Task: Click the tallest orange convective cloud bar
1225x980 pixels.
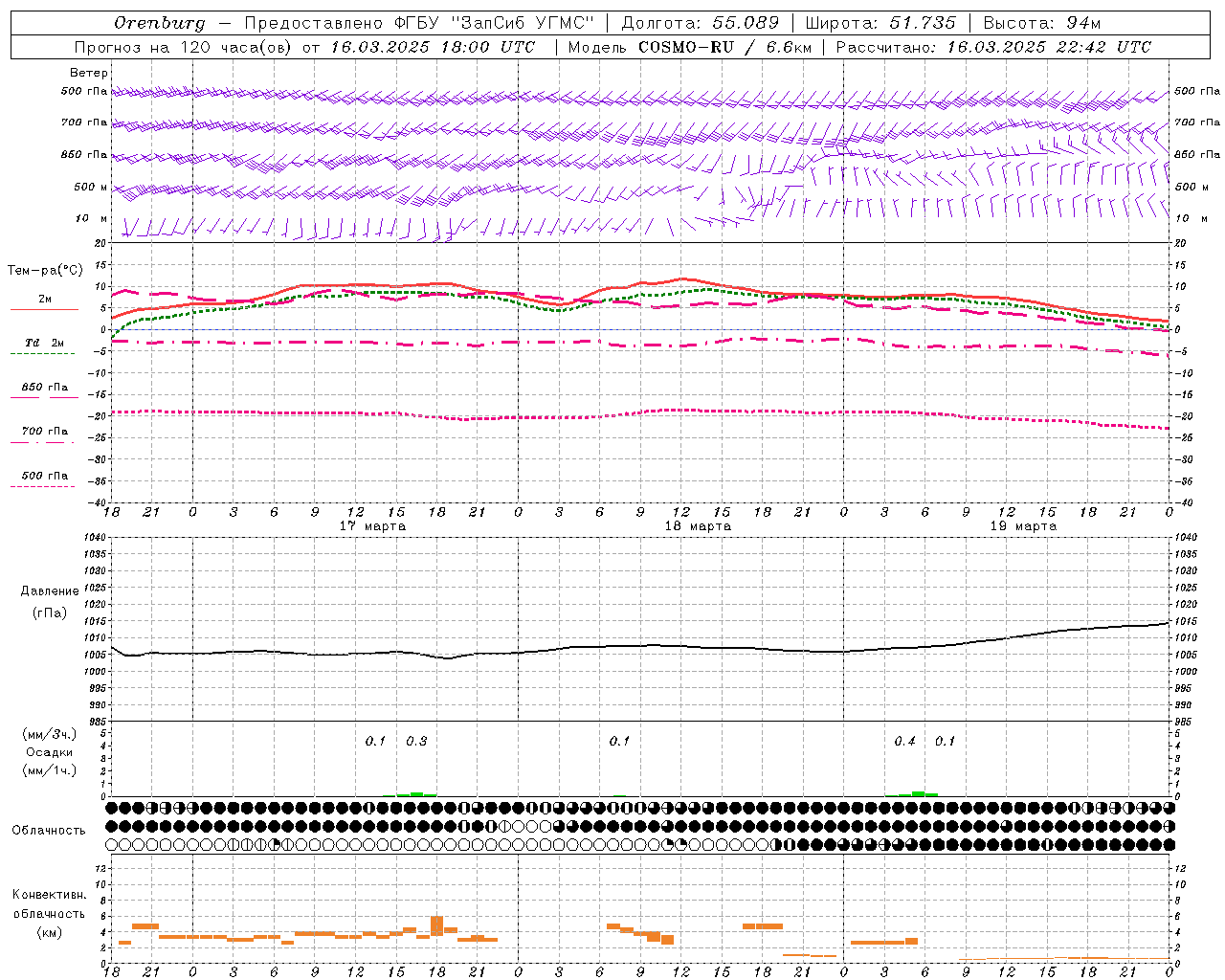Action: [437, 925]
